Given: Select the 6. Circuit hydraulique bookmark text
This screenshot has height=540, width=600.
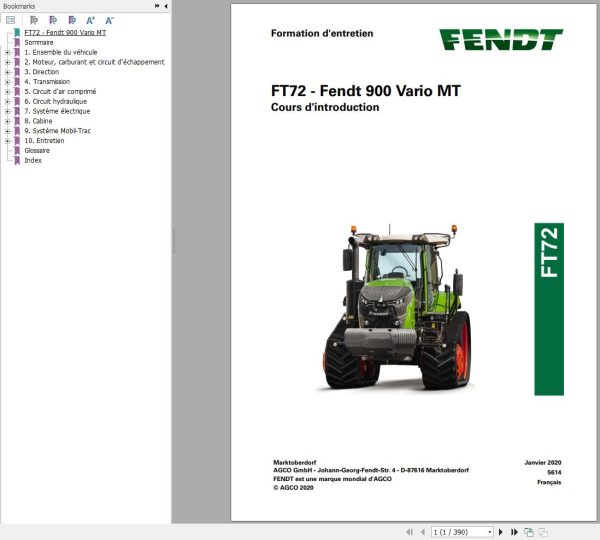Looking at the screenshot, I should tap(56, 101).
